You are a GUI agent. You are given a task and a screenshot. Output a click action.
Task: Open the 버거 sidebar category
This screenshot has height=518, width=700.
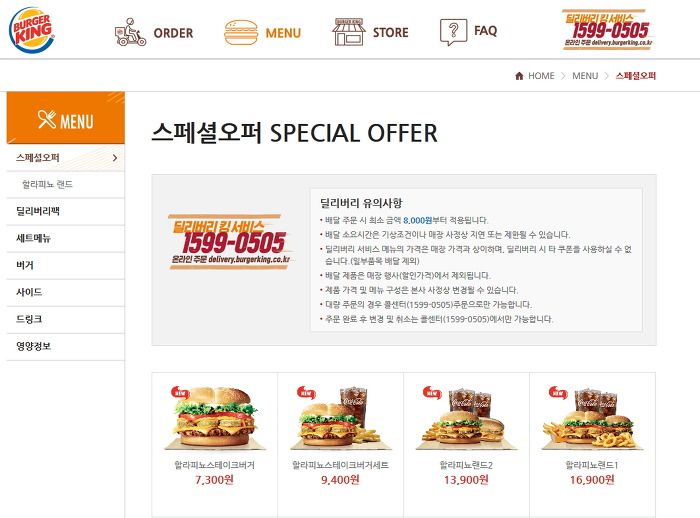pos(25,265)
